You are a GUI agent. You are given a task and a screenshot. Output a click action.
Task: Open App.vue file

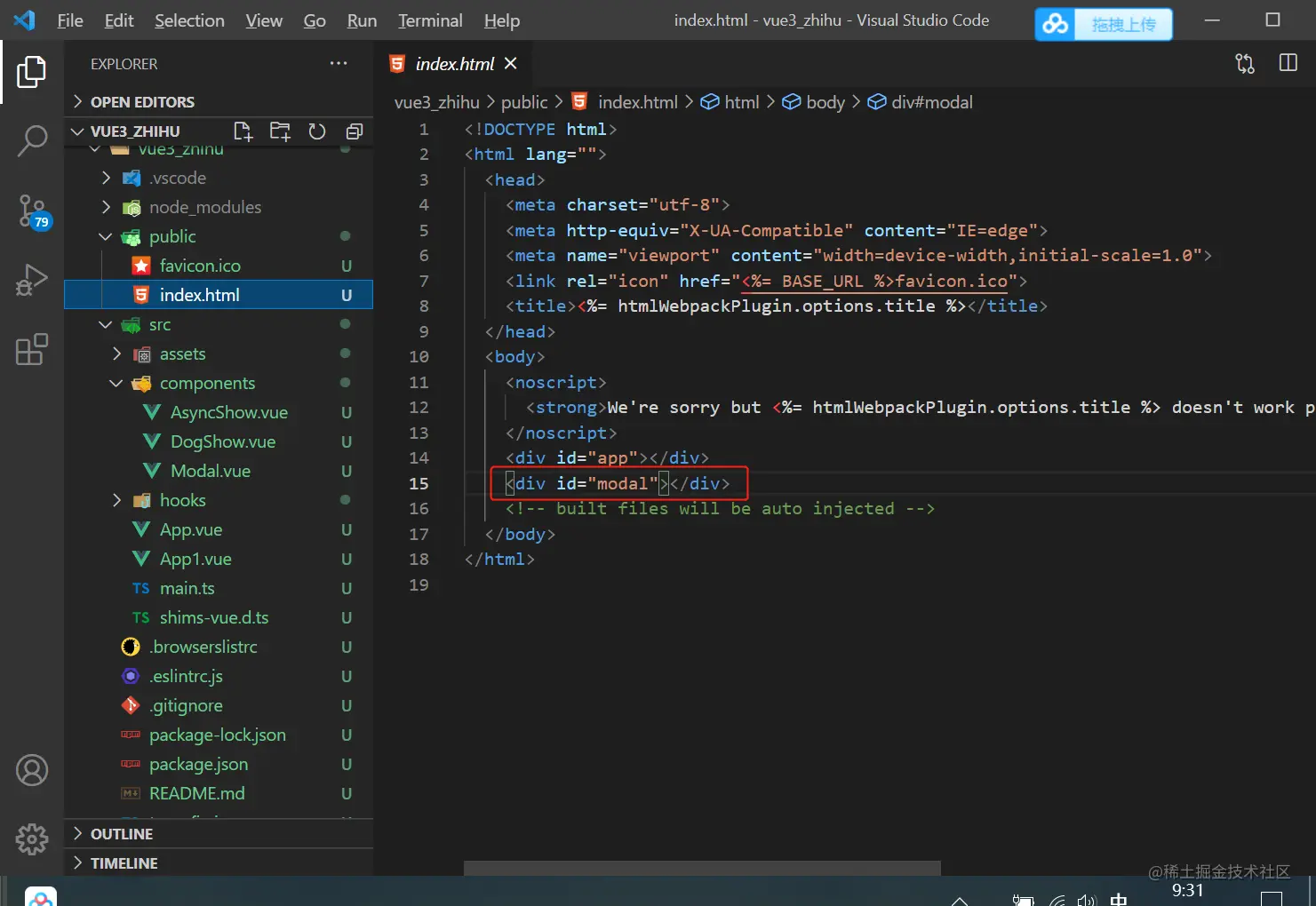tap(219, 529)
